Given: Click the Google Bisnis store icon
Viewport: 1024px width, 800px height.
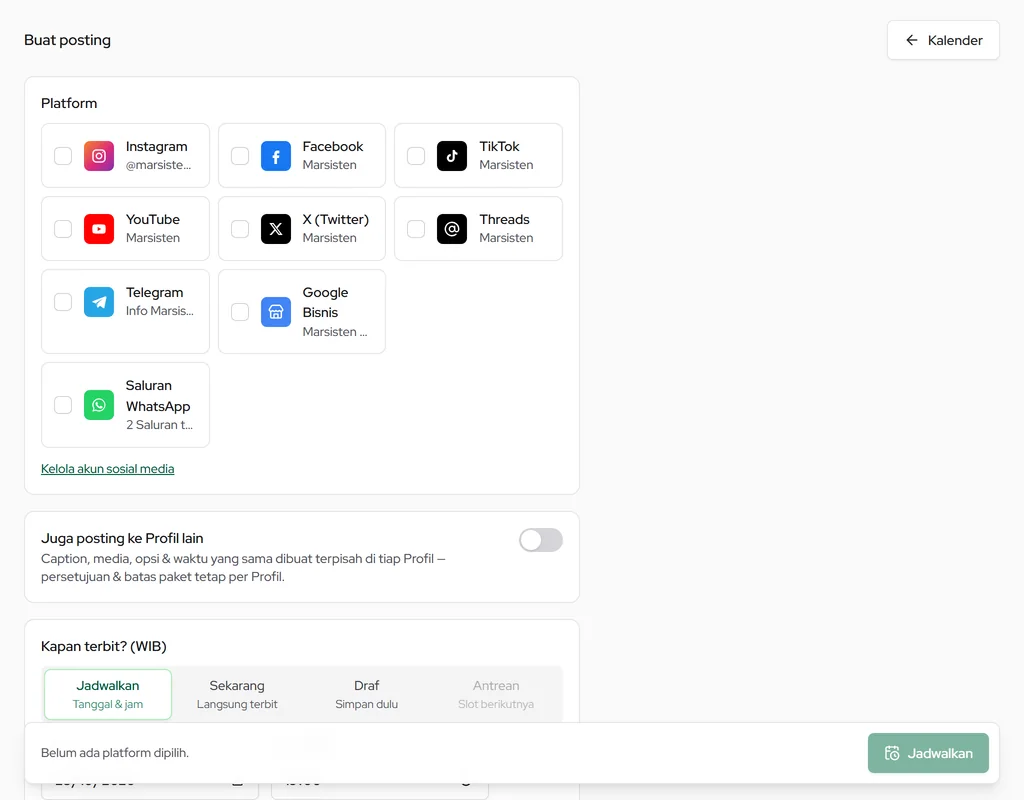Looking at the screenshot, I should tap(276, 312).
